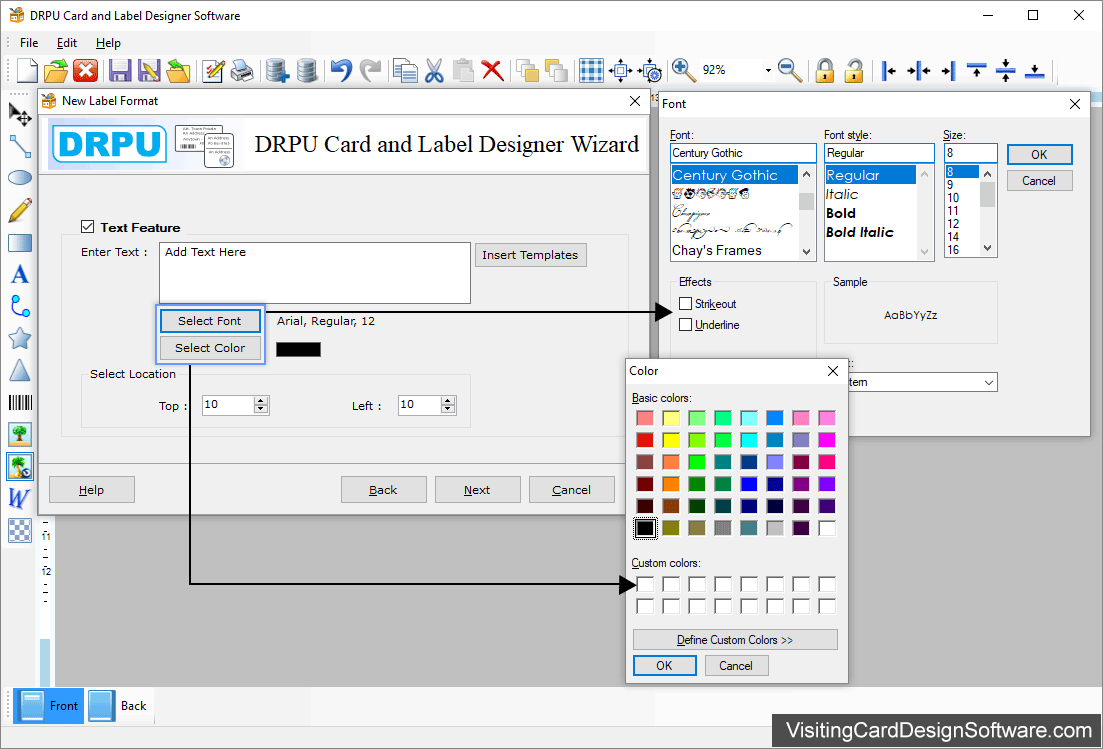
Task: Pick the white basic color swatch
Action: [827, 528]
